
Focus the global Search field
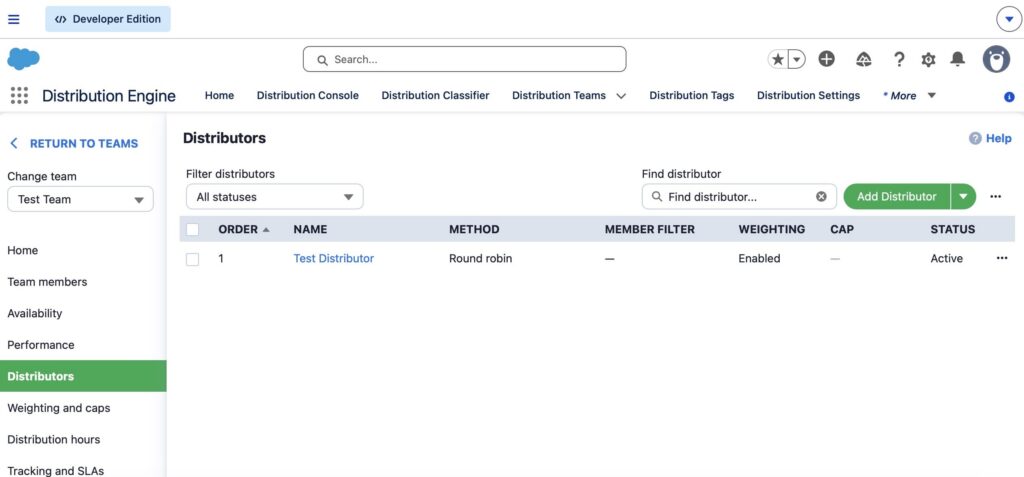[x=464, y=59]
